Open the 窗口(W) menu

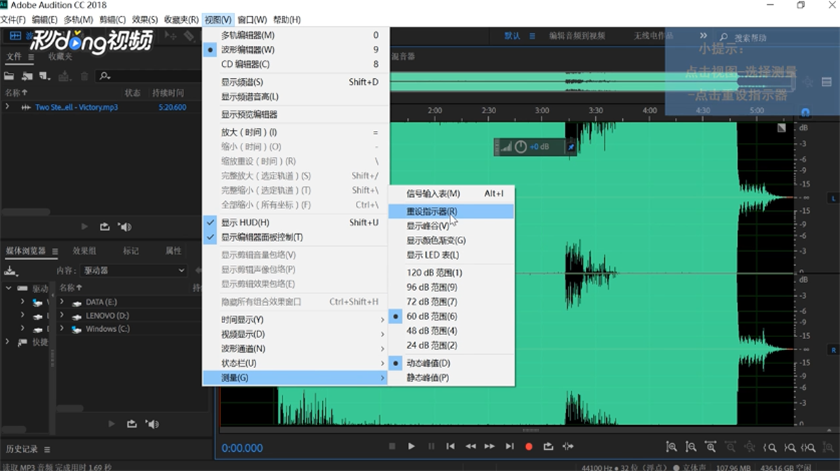coord(252,19)
